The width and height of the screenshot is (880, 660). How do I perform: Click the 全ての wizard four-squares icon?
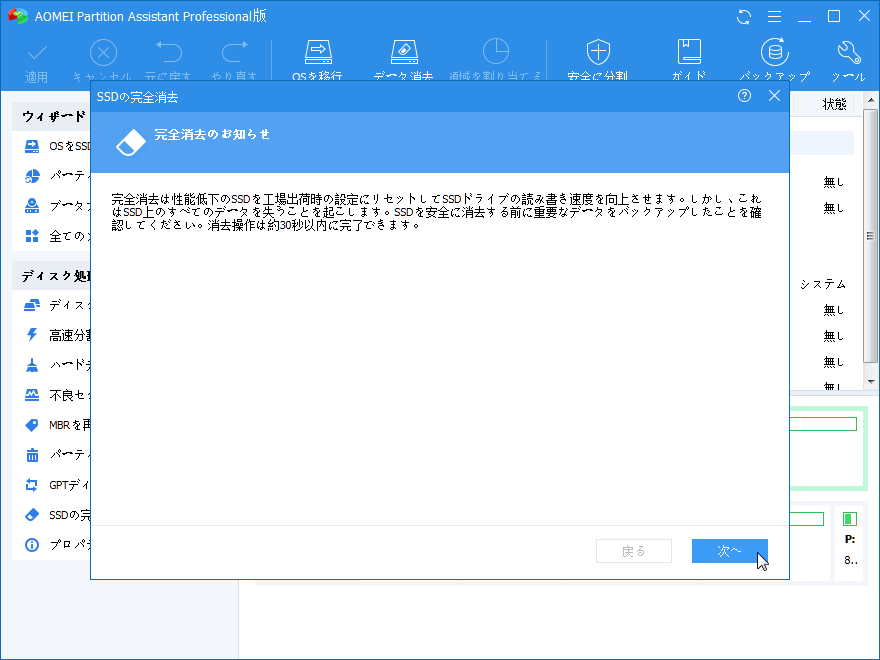pos(32,236)
